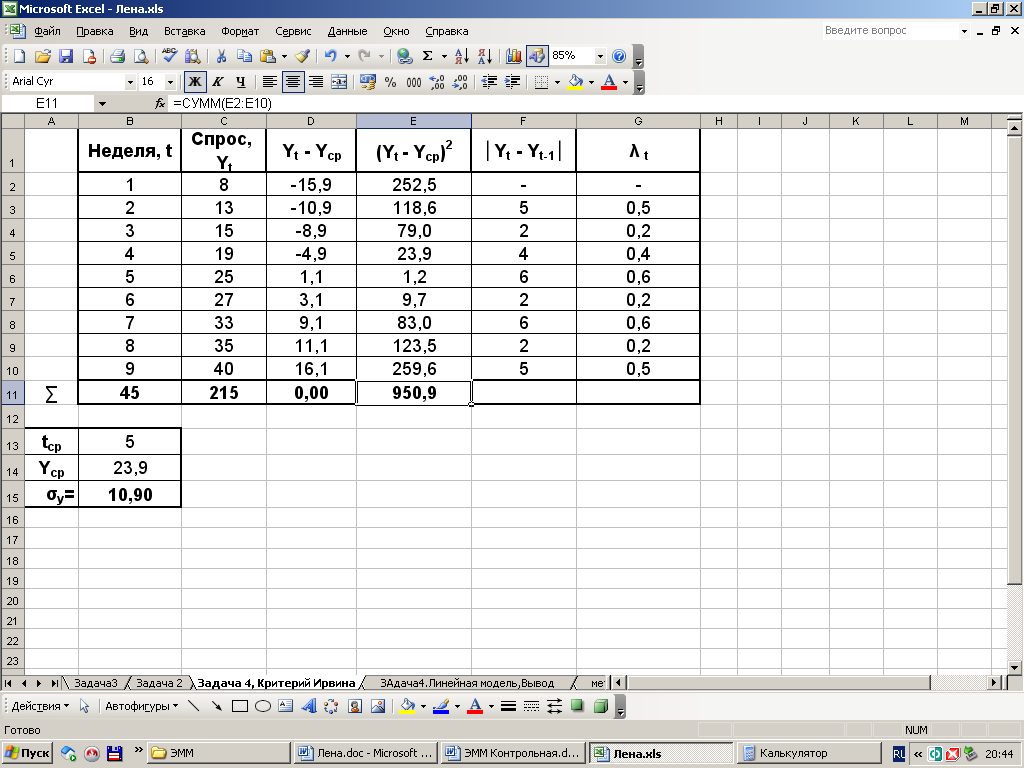This screenshot has height=768, width=1024.
Task: Switch to the Задача 2 sheet tab
Action: 159,683
